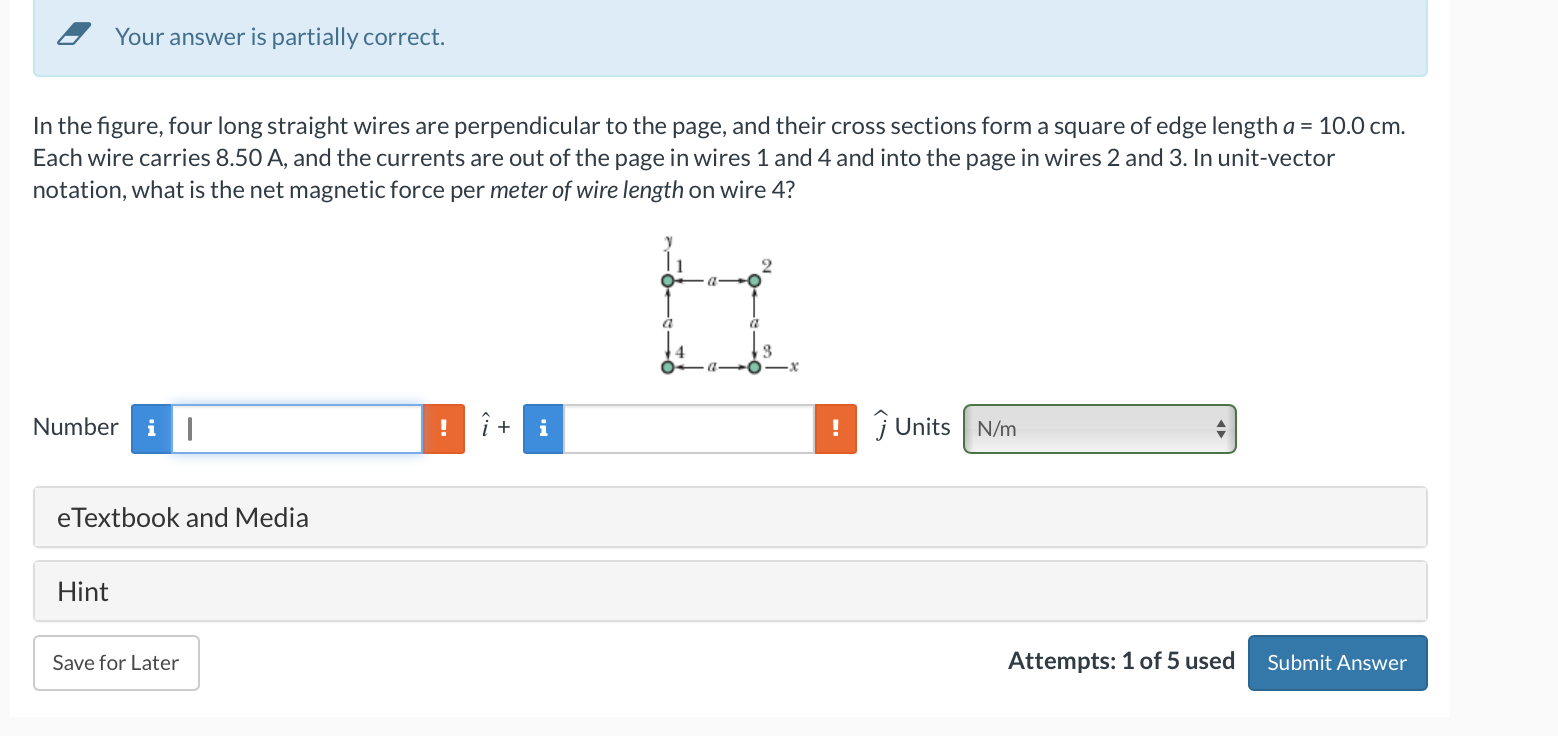This screenshot has width=1558, height=736.
Task: Click the partially correct feedback banner
Action: point(730,36)
